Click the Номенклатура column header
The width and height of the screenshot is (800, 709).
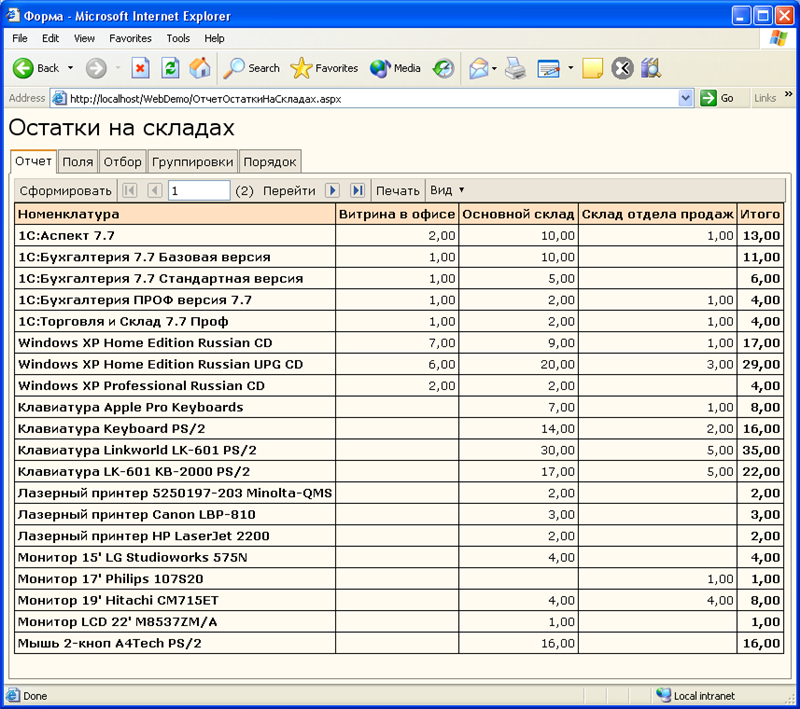(x=175, y=214)
